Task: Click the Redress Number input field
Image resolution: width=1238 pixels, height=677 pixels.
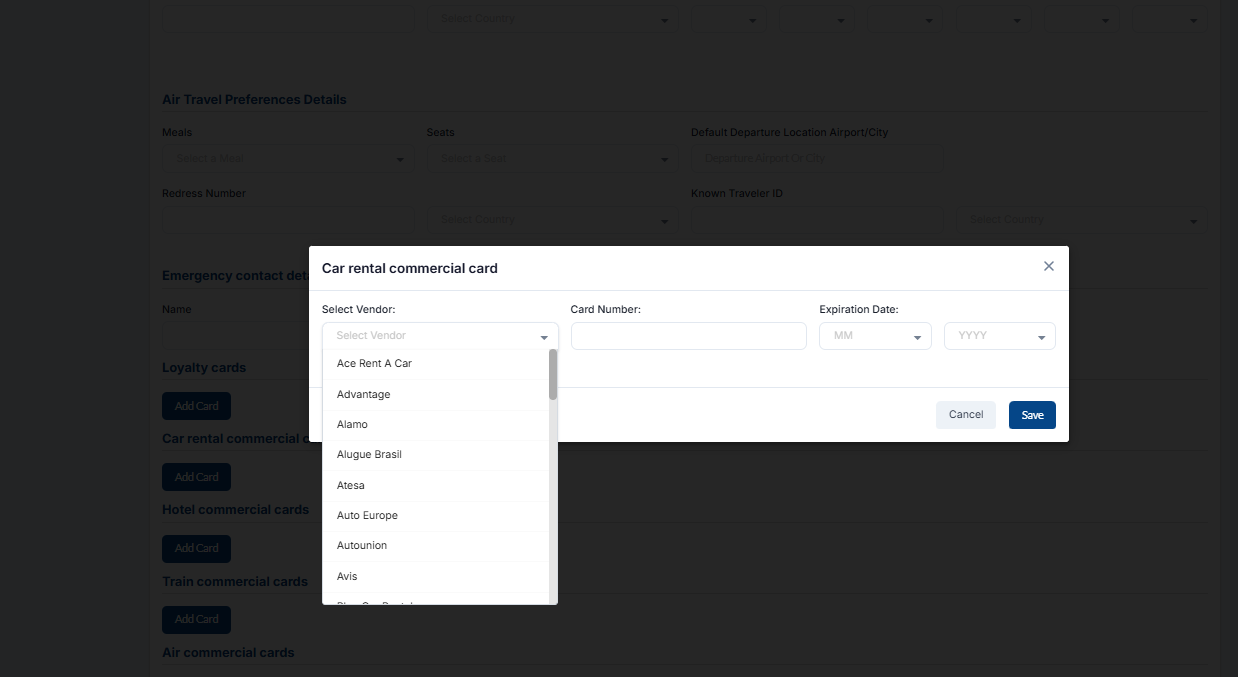Action: 287,219
